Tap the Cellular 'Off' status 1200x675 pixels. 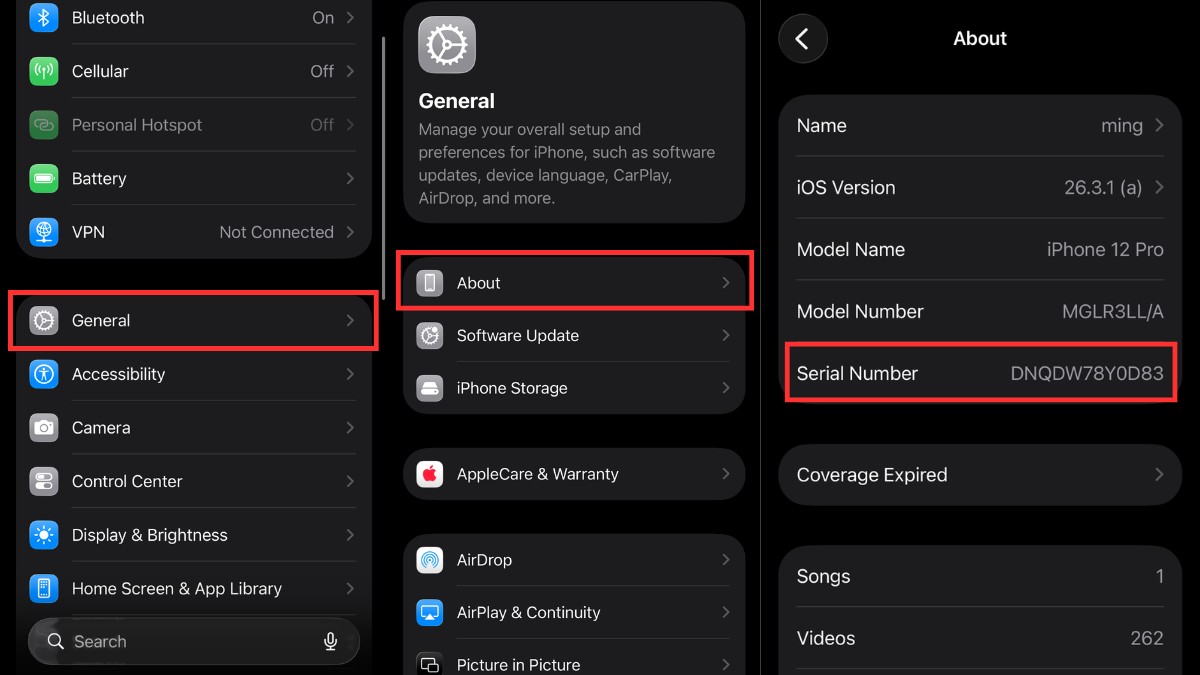[322, 71]
